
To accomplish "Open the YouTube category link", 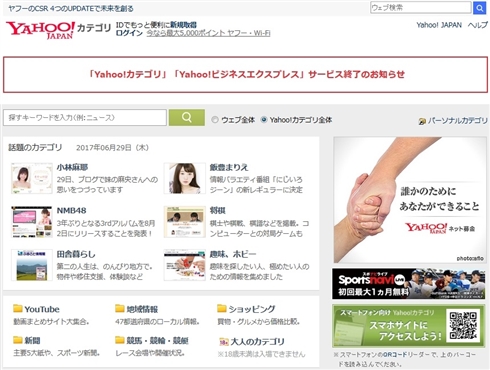I will [x=42, y=309].
